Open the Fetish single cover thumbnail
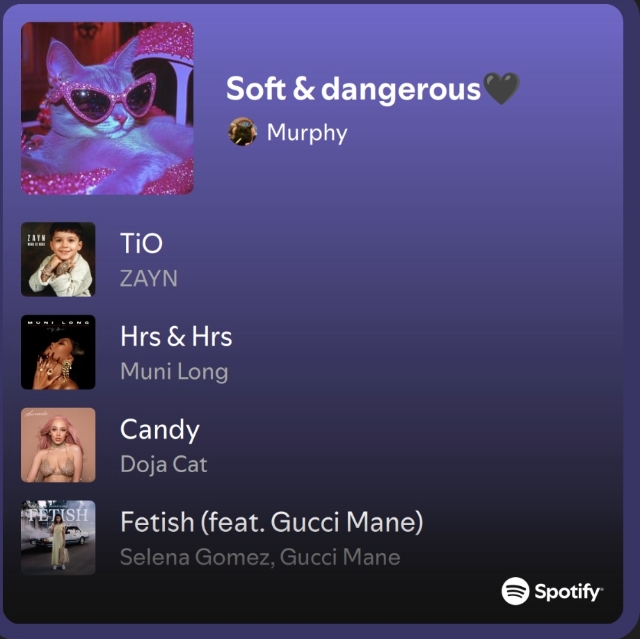This screenshot has height=639, width=640. tap(58, 537)
